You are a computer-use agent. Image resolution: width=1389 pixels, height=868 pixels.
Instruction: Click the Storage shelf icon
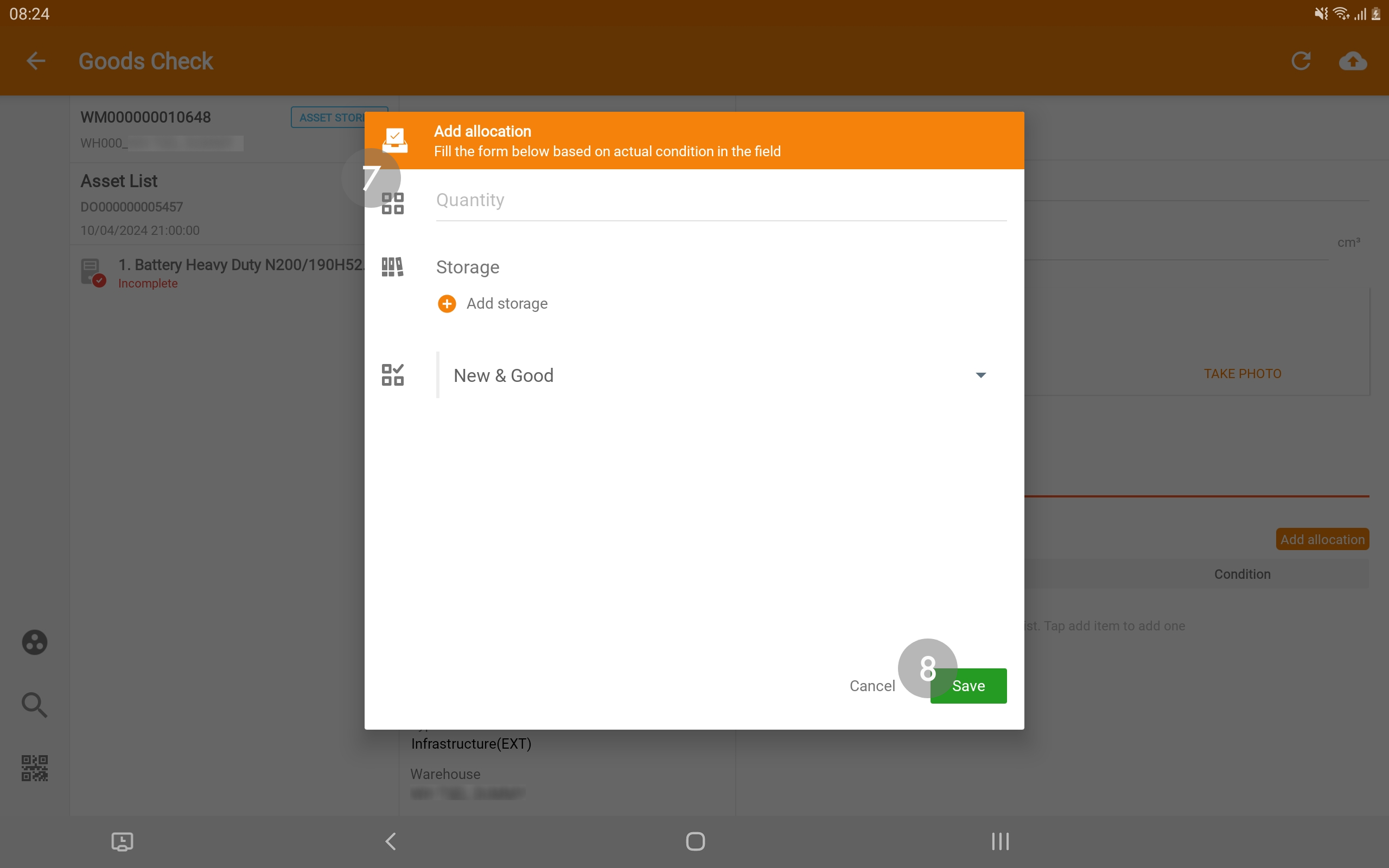(393, 267)
